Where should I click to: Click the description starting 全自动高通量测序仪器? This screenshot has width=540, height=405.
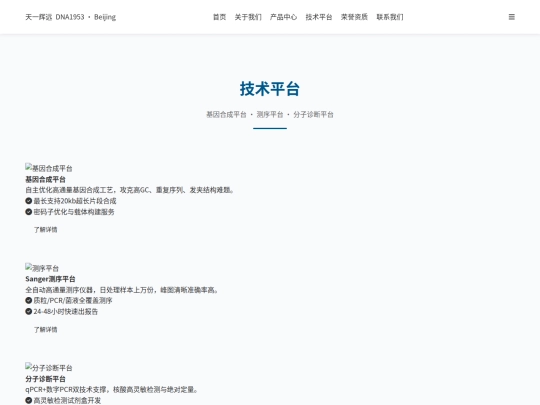coord(122,290)
